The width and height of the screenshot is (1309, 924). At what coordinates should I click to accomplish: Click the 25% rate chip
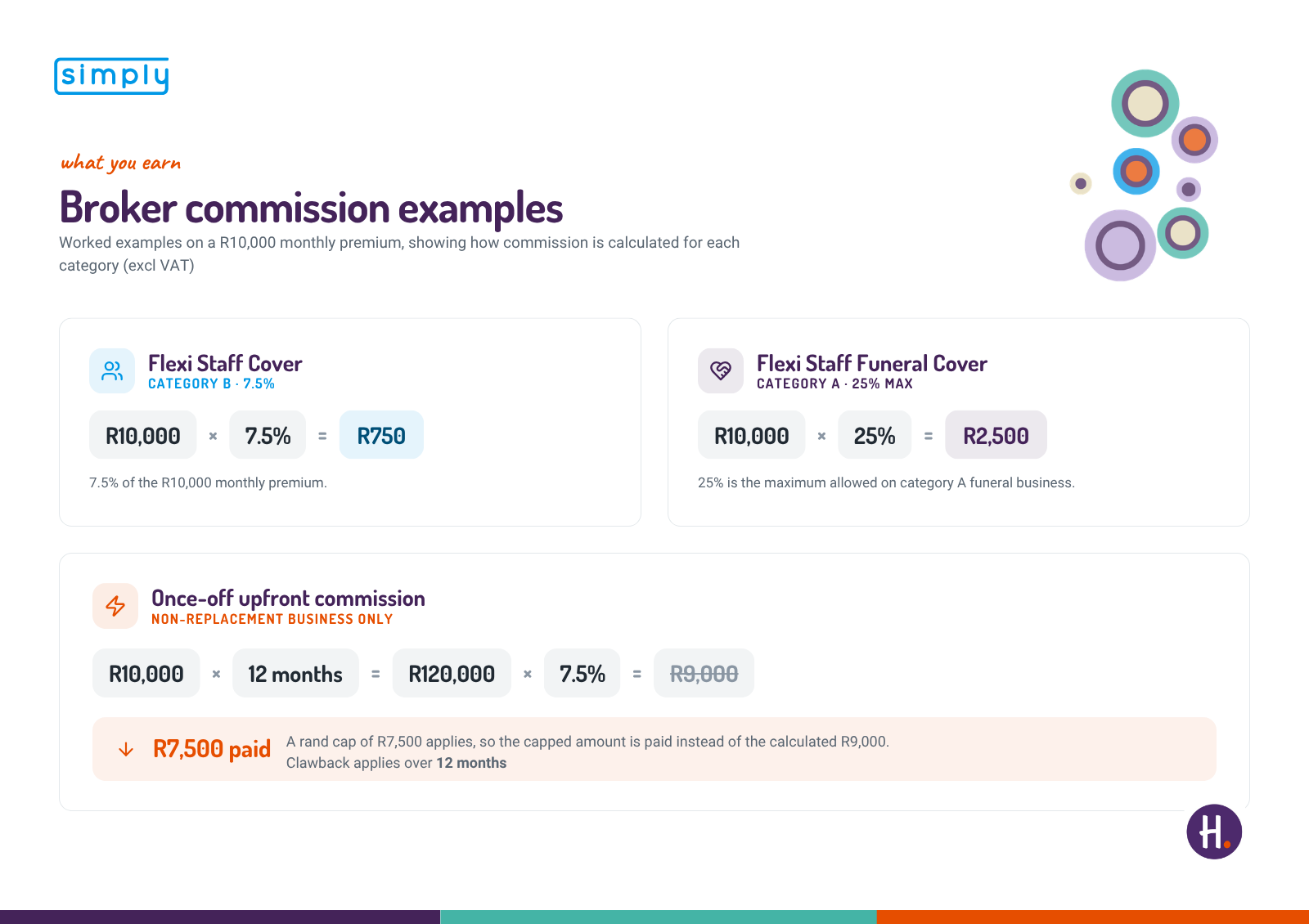pos(874,435)
